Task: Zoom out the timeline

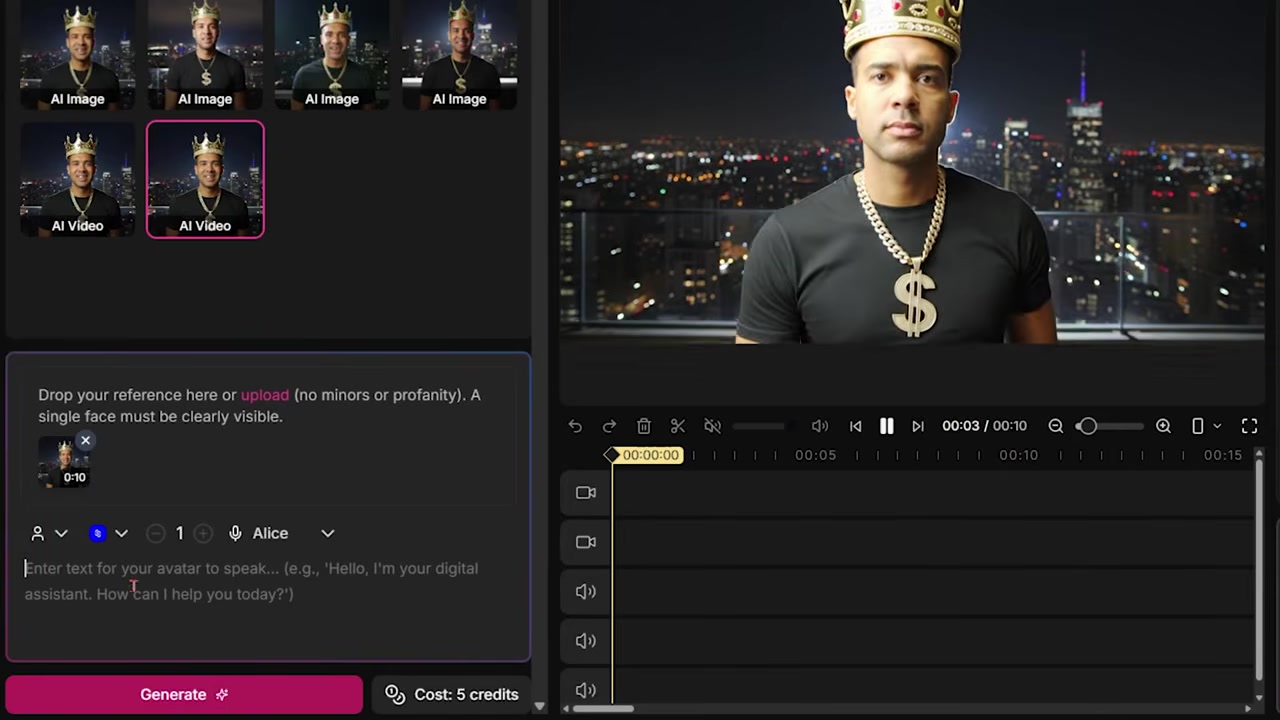Action: 1055,426
